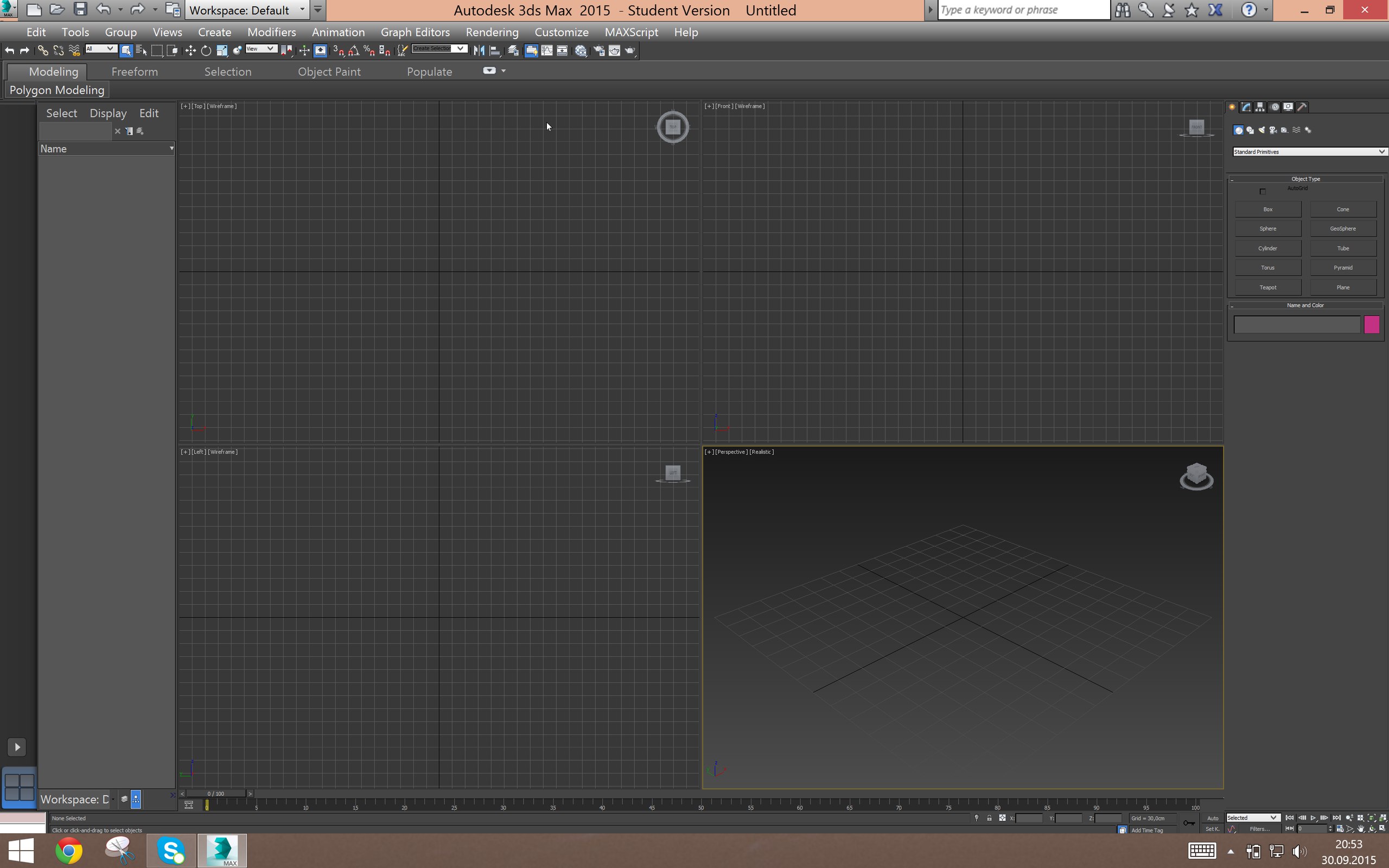Viewport: 1389px width, 868px height.
Task: Open the Rendering menu
Action: [x=492, y=32]
